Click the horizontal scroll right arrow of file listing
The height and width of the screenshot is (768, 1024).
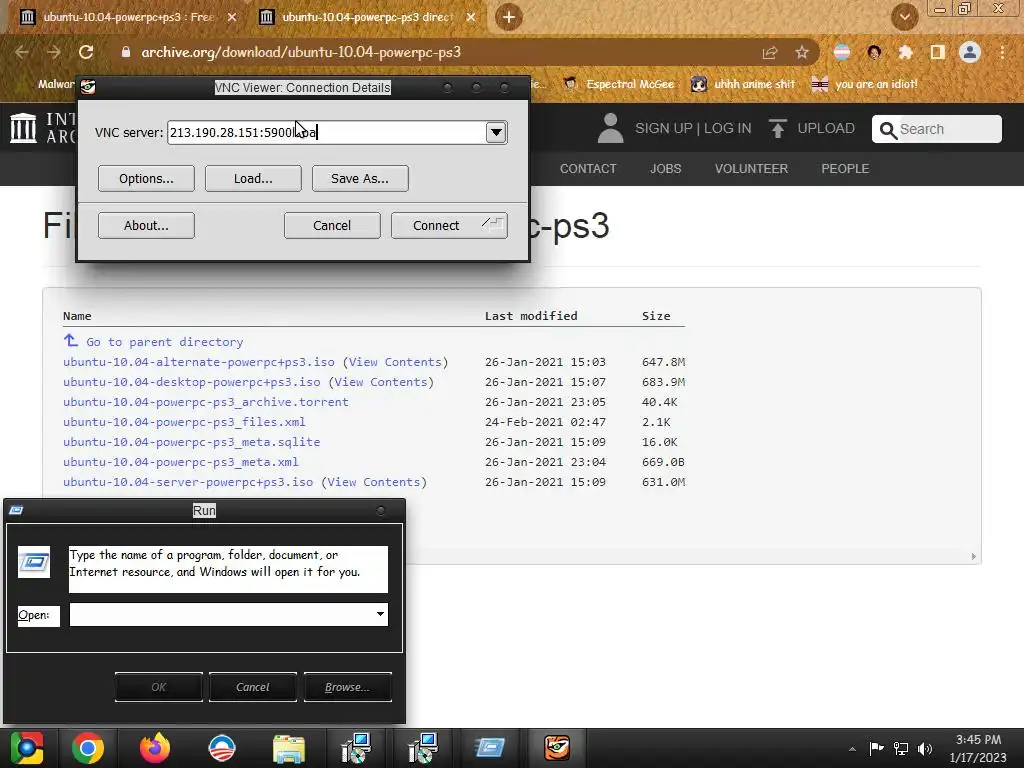coord(973,556)
